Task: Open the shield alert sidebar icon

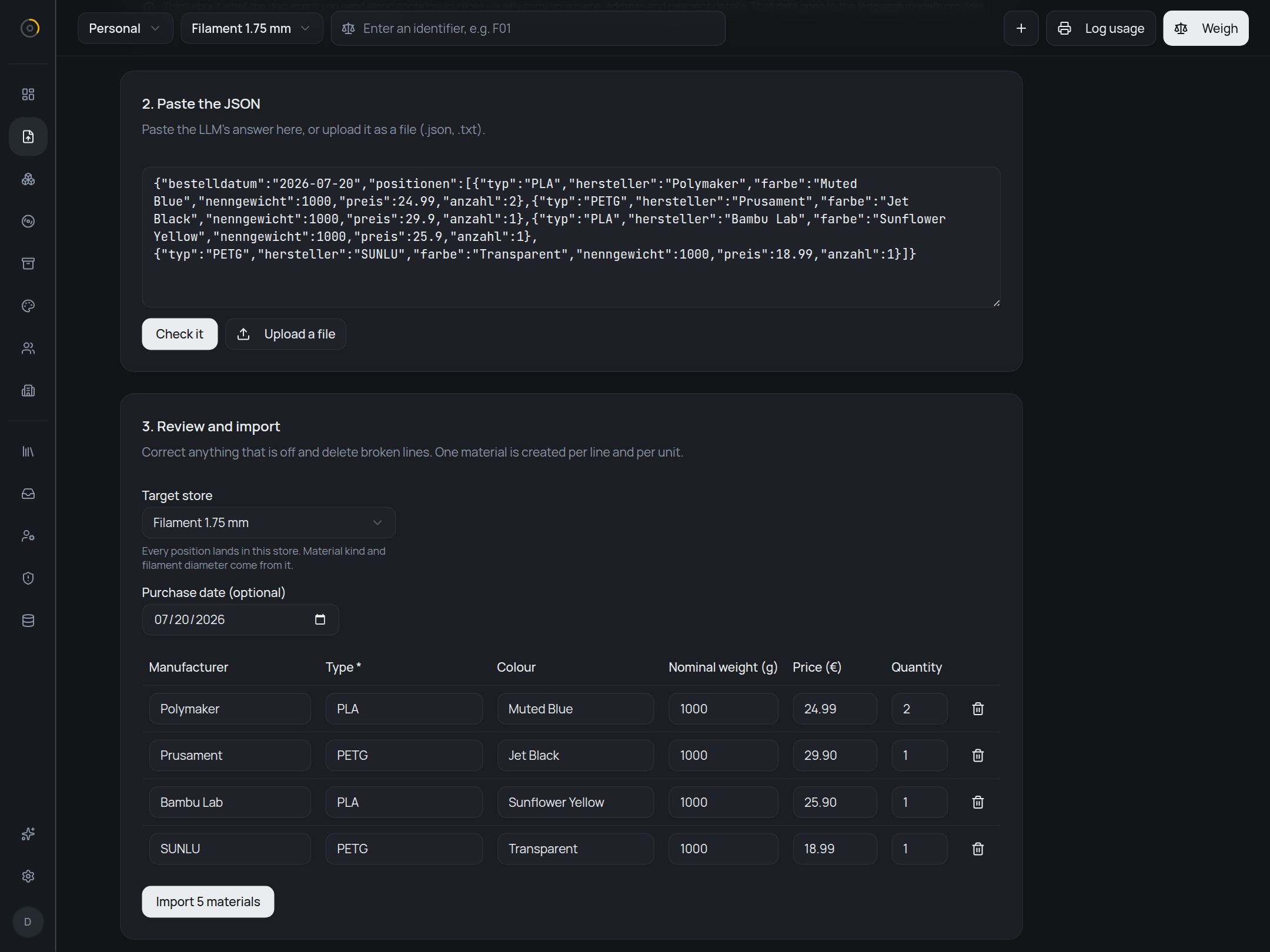Action: [x=28, y=578]
